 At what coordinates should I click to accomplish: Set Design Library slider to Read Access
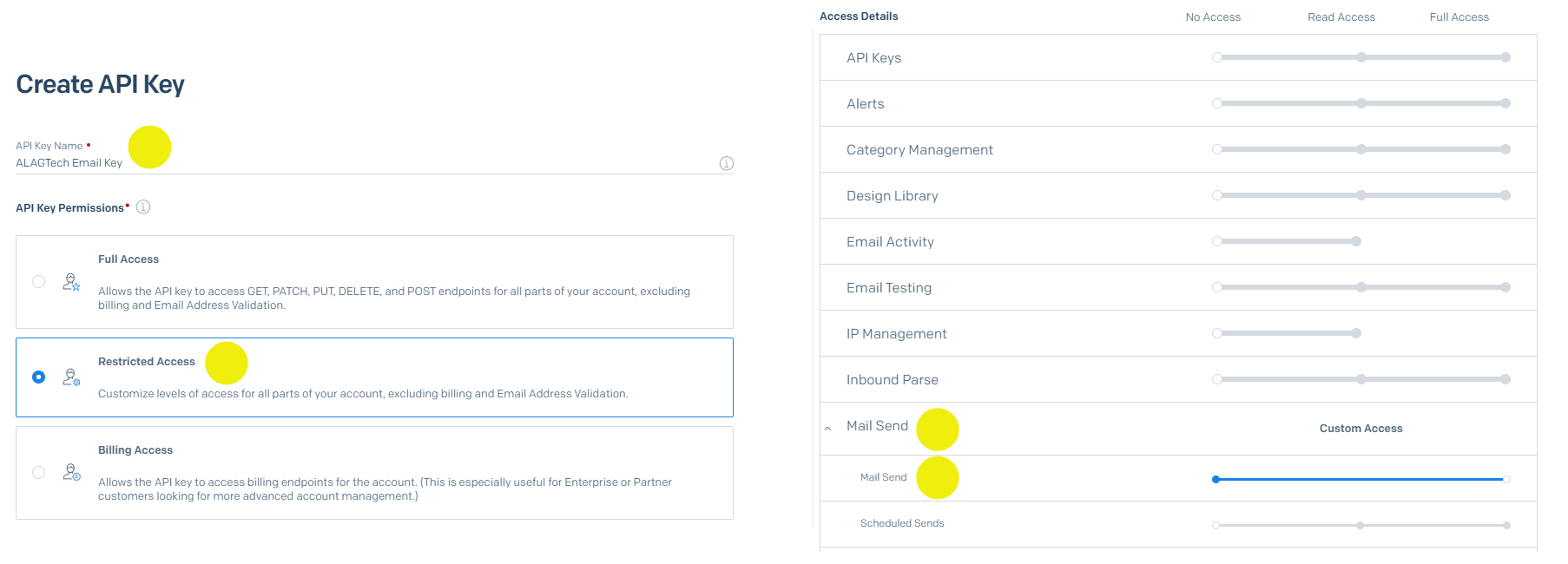point(1361,195)
